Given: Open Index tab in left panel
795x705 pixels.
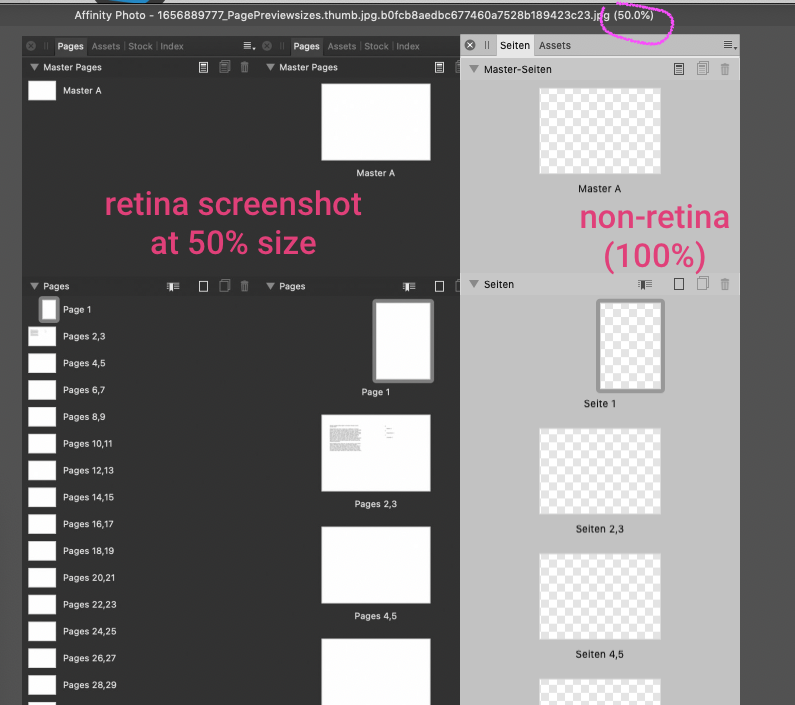Looking at the screenshot, I should [x=172, y=46].
